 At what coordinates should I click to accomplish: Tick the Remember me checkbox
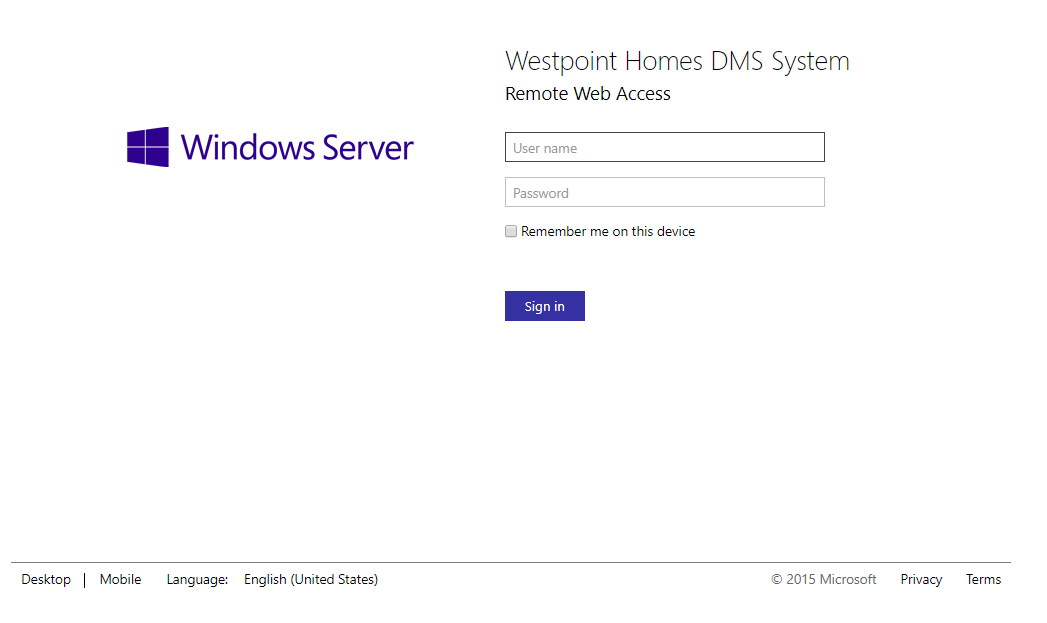[511, 231]
